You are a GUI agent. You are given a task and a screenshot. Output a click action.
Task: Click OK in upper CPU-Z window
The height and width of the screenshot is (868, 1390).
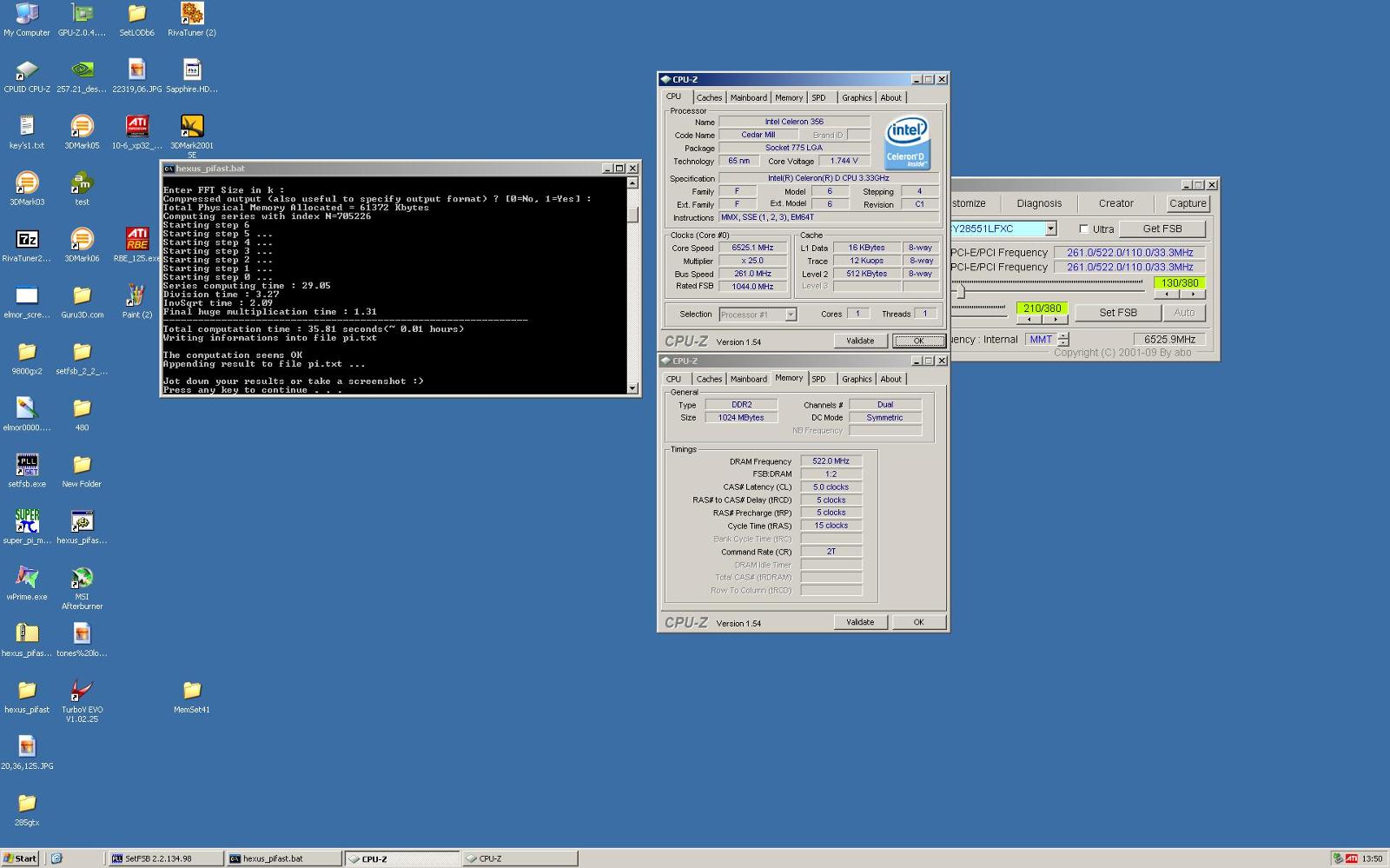(918, 341)
